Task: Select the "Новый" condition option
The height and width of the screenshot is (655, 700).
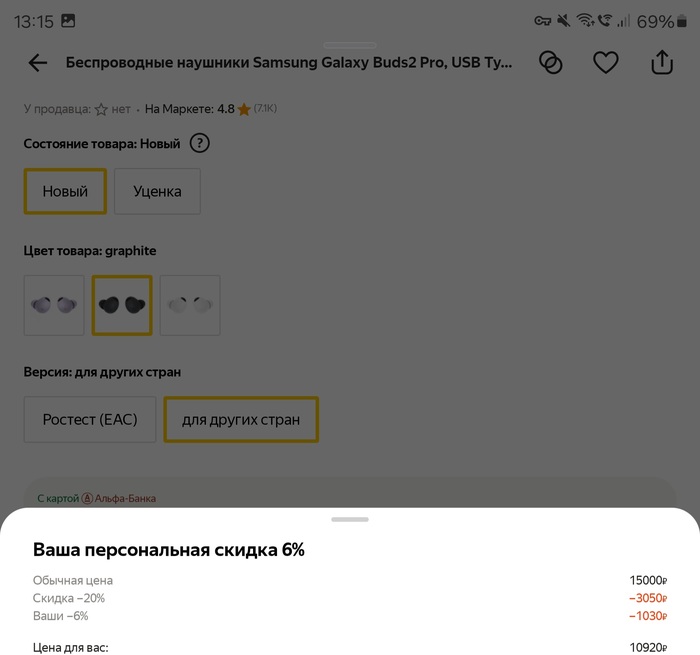Action: point(65,191)
